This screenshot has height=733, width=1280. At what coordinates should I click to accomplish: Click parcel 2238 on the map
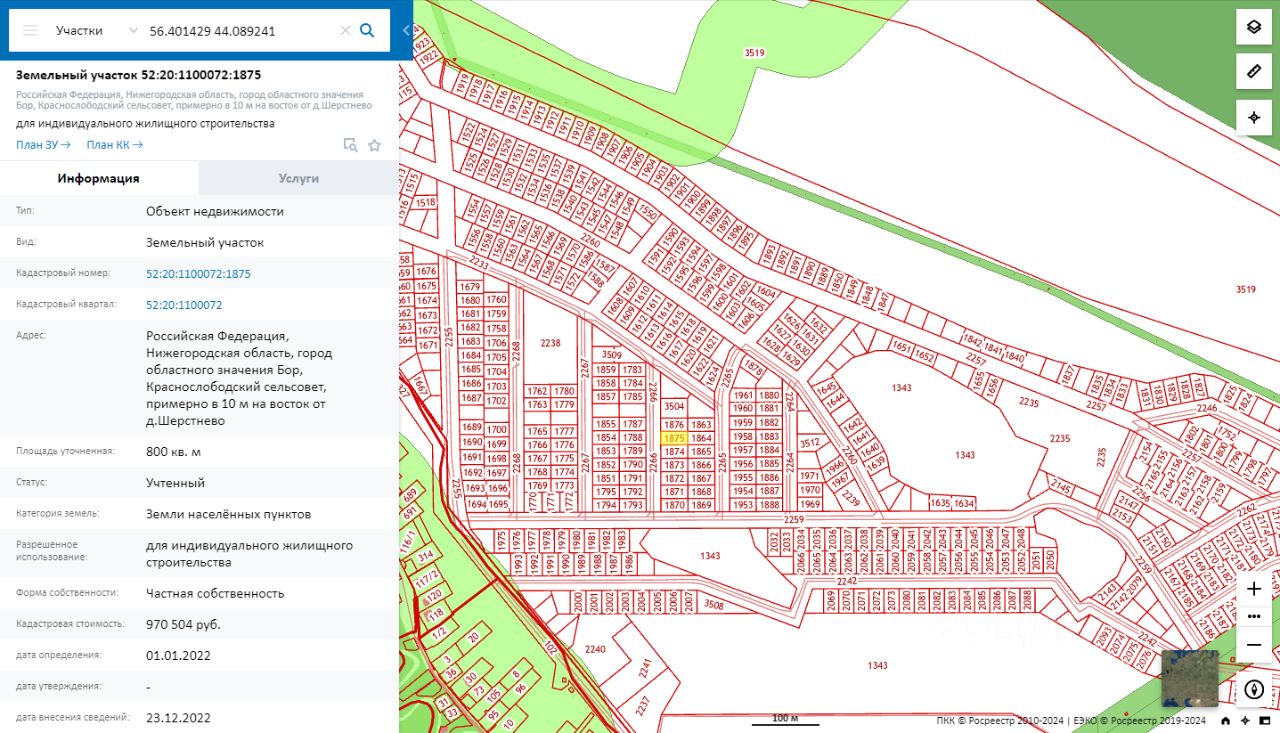550,343
